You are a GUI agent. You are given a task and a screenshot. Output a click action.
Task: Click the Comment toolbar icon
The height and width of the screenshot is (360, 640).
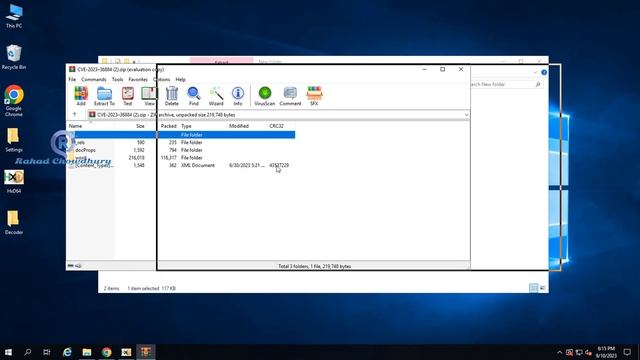point(290,96)
